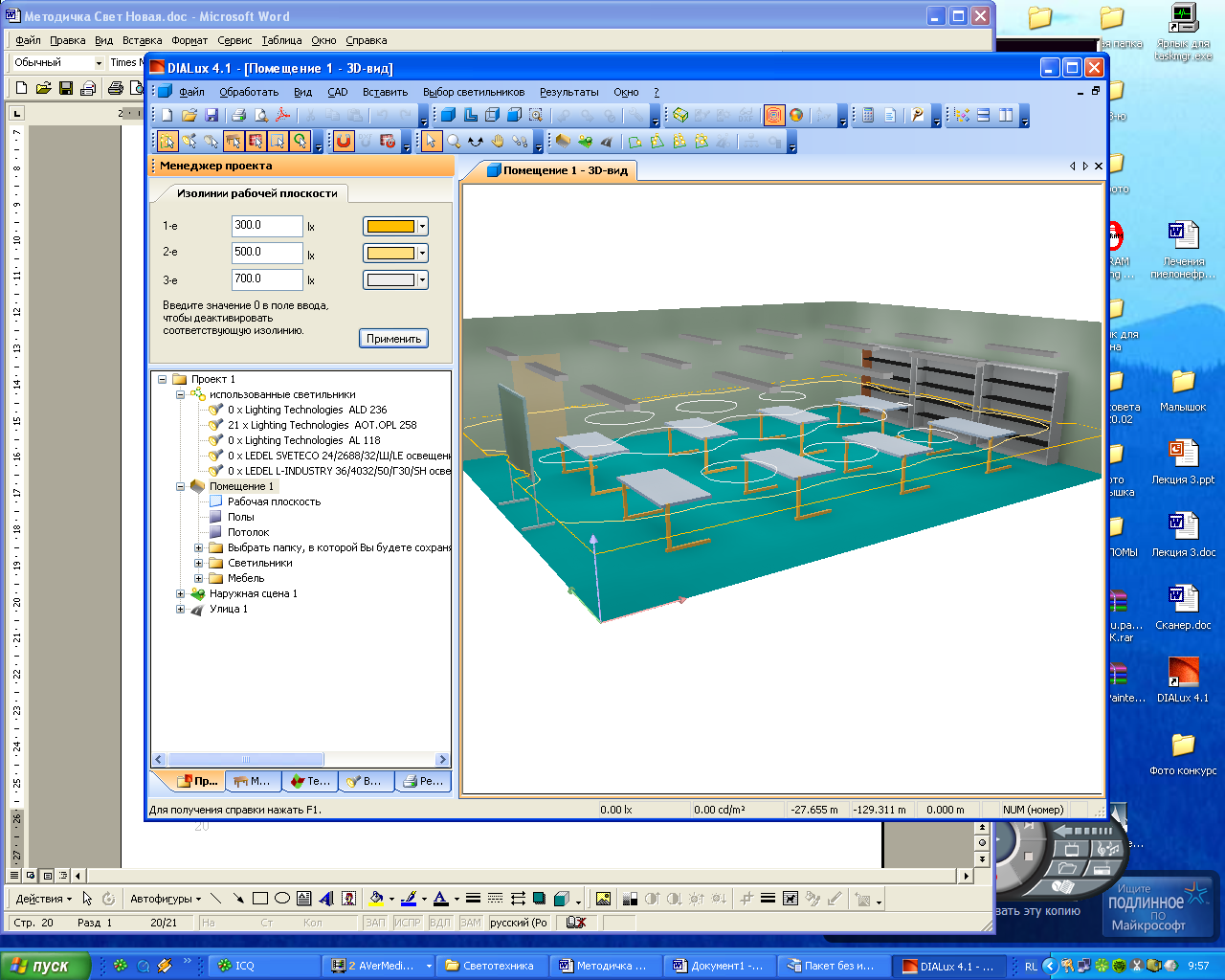Open the ICQ taskbar button
Image resolution: width=1225 pixels, height=980 pixels.
click(262, 966)
